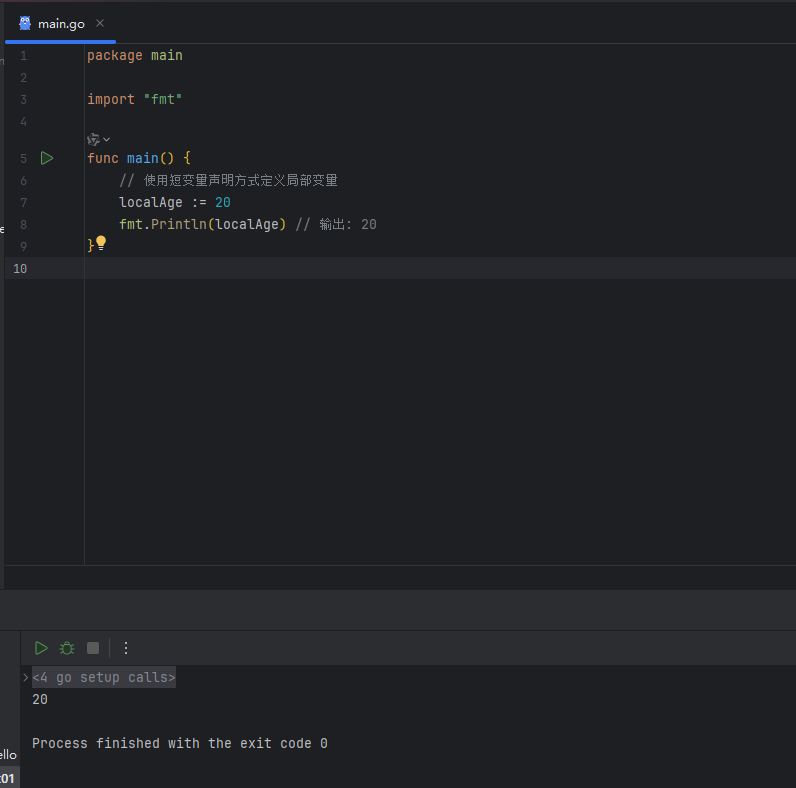Open the dropdown arrow next to AI icon

[107, 139]
